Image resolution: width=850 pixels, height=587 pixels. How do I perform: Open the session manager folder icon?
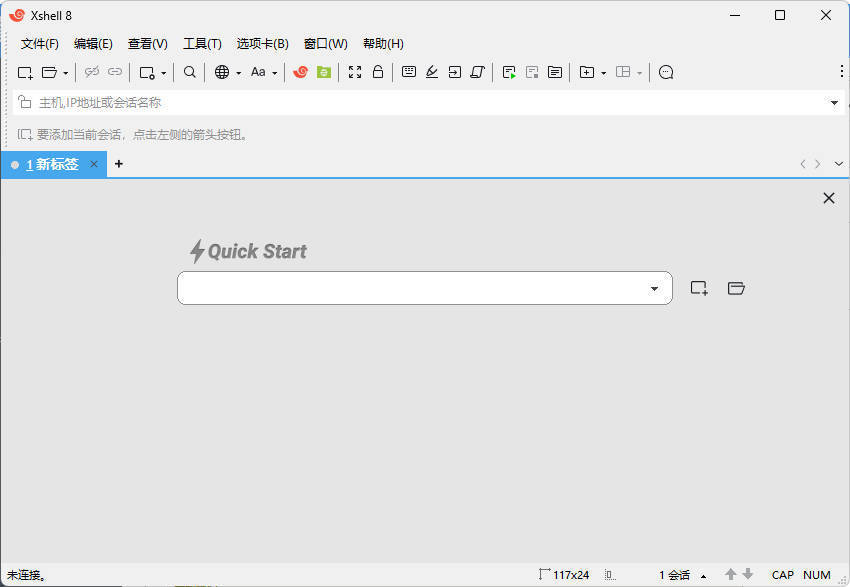point(47,72)
